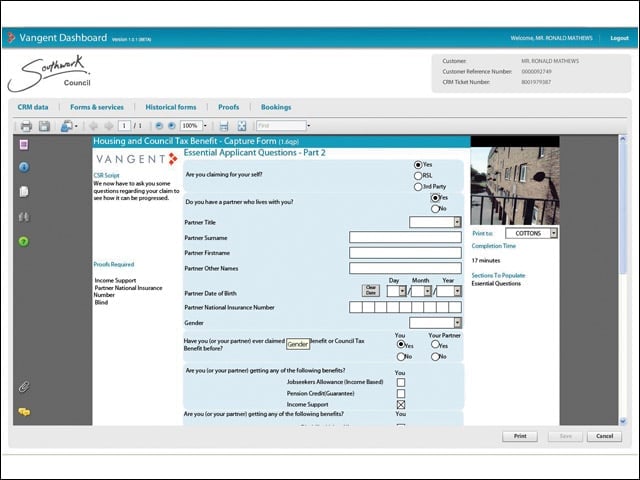Check Pension Credit (Guarantee) box
The image size is (640, 480).
pyautogui.click(x=401, y=393)
